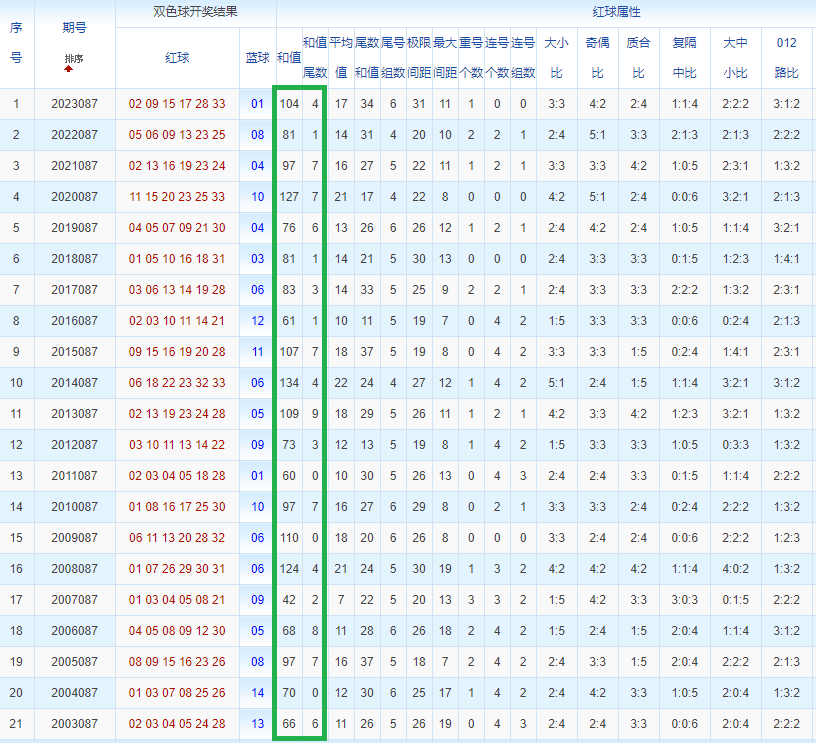Click blue ball 13 in the last row
This screenshot has width=816, height=743.
[258, 724]
